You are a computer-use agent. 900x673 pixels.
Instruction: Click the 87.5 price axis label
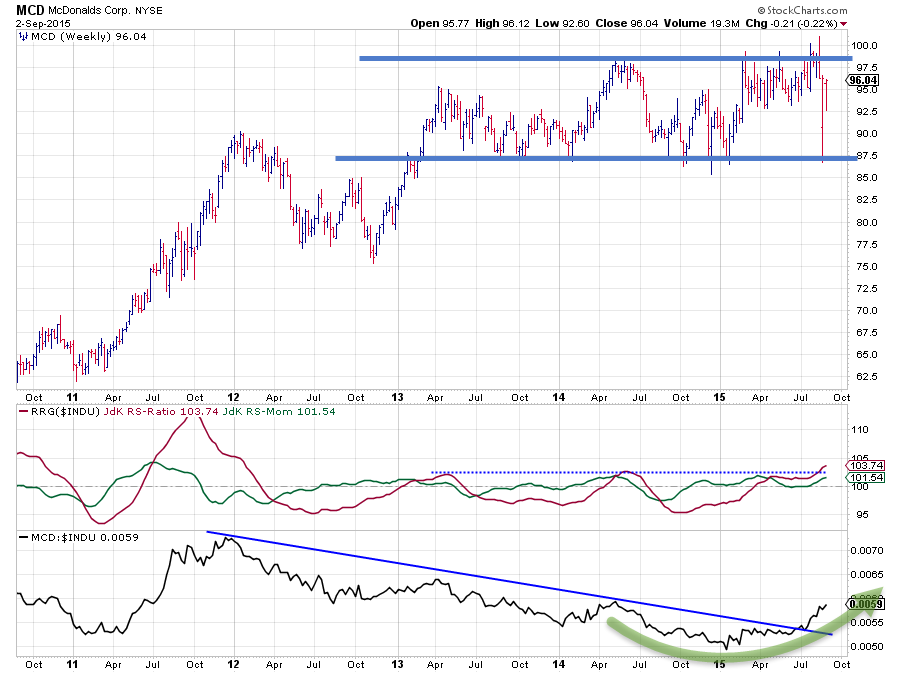coord(866,156)
